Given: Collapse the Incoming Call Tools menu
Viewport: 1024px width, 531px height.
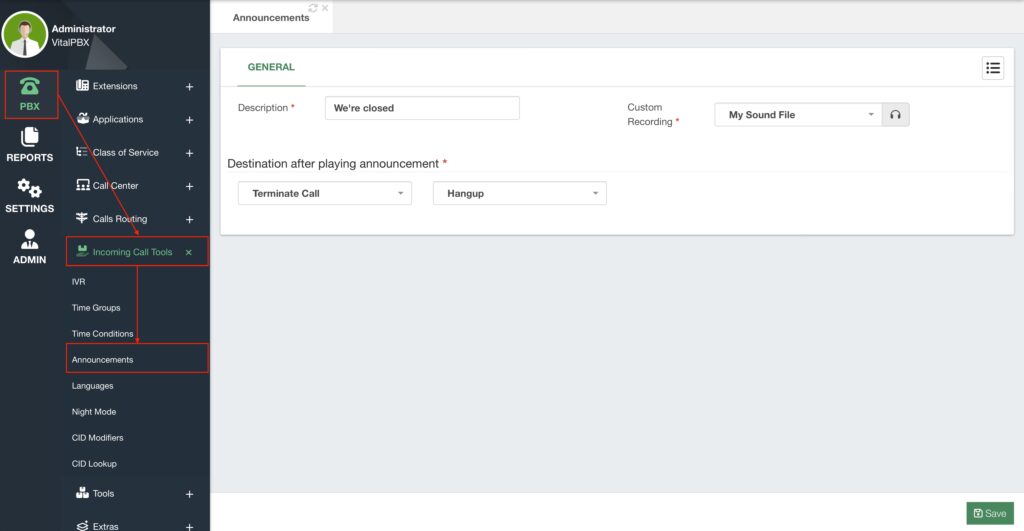Looking at the screenshot, I should [189, 253].
